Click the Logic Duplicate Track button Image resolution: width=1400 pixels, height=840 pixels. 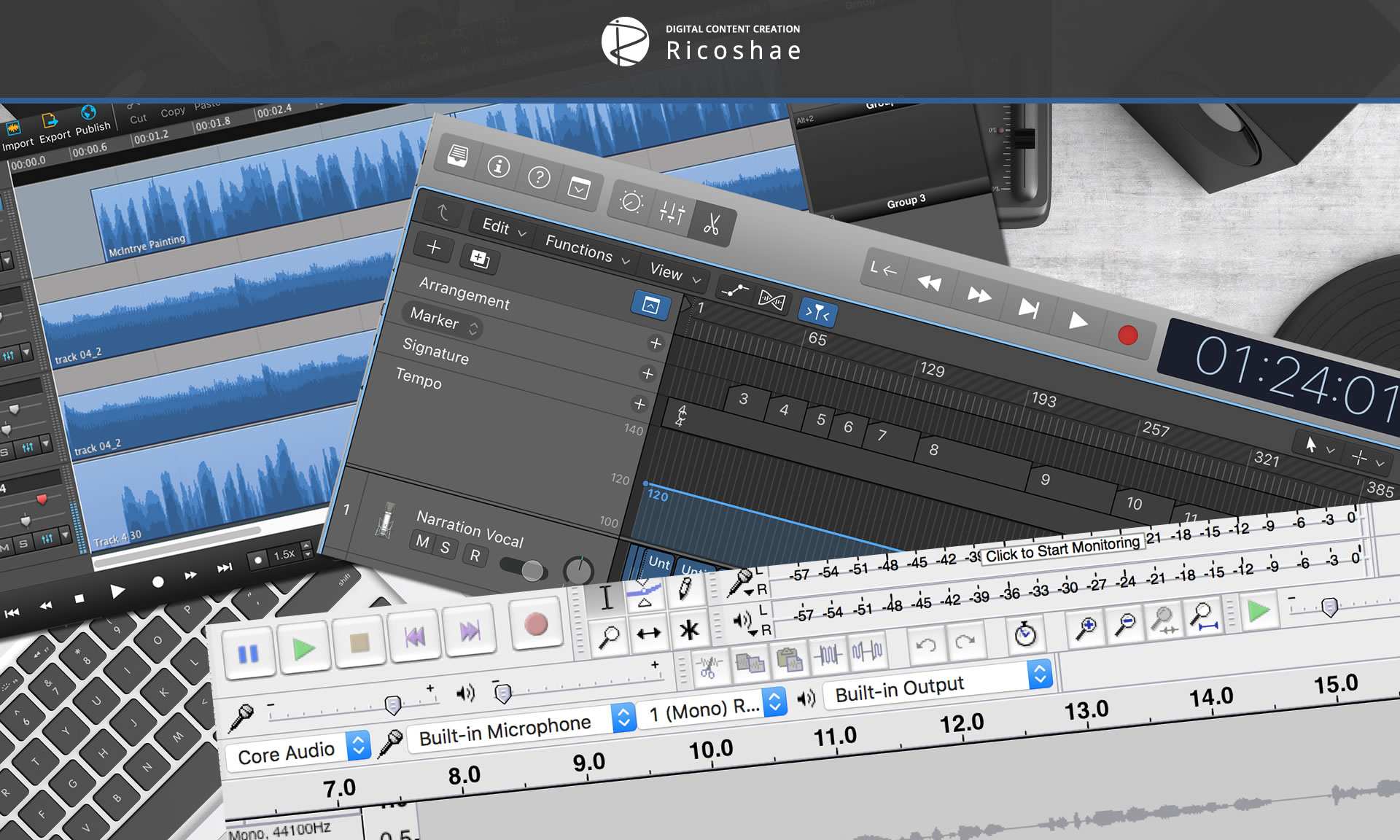[480, 259]
